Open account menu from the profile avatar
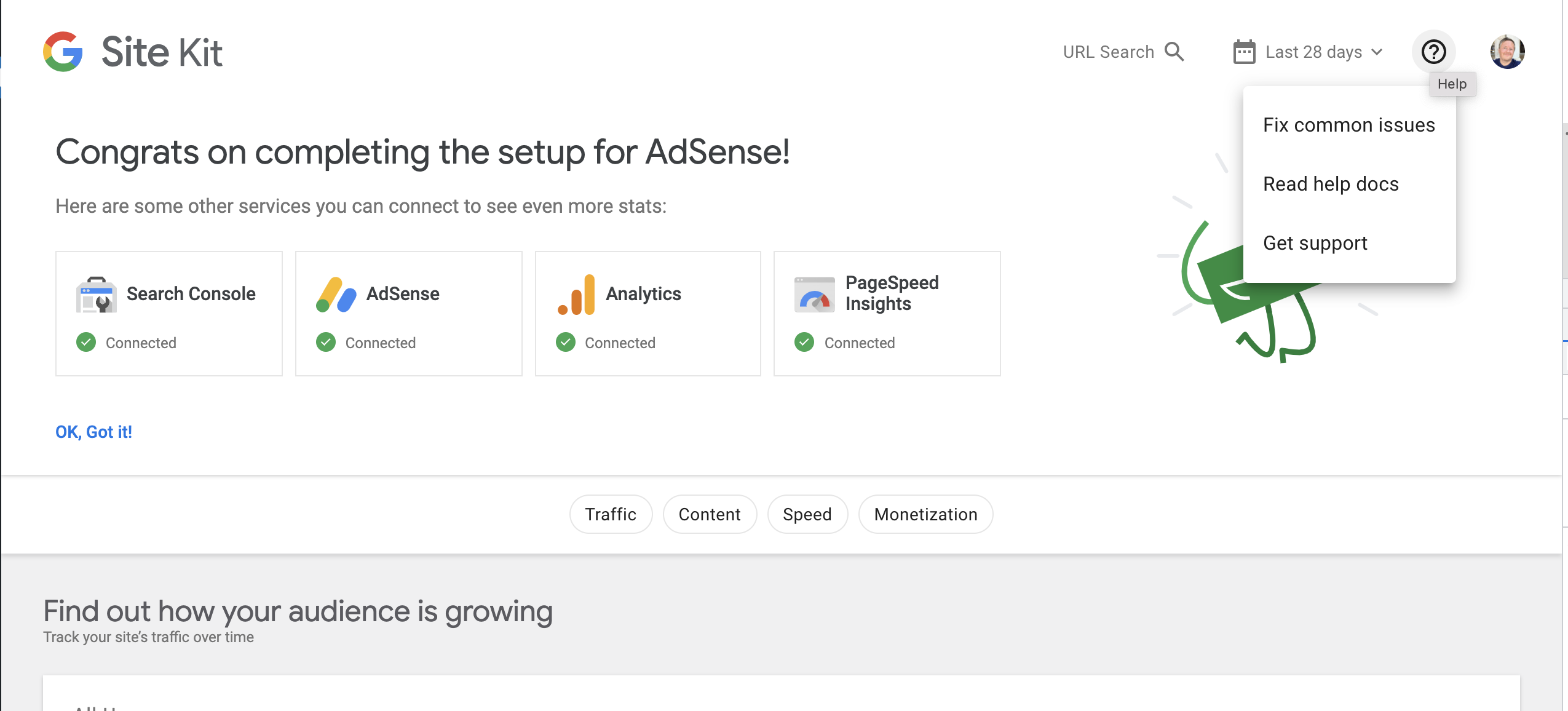This screenshot has height=711, width=1568. (x=1507, y=50)
